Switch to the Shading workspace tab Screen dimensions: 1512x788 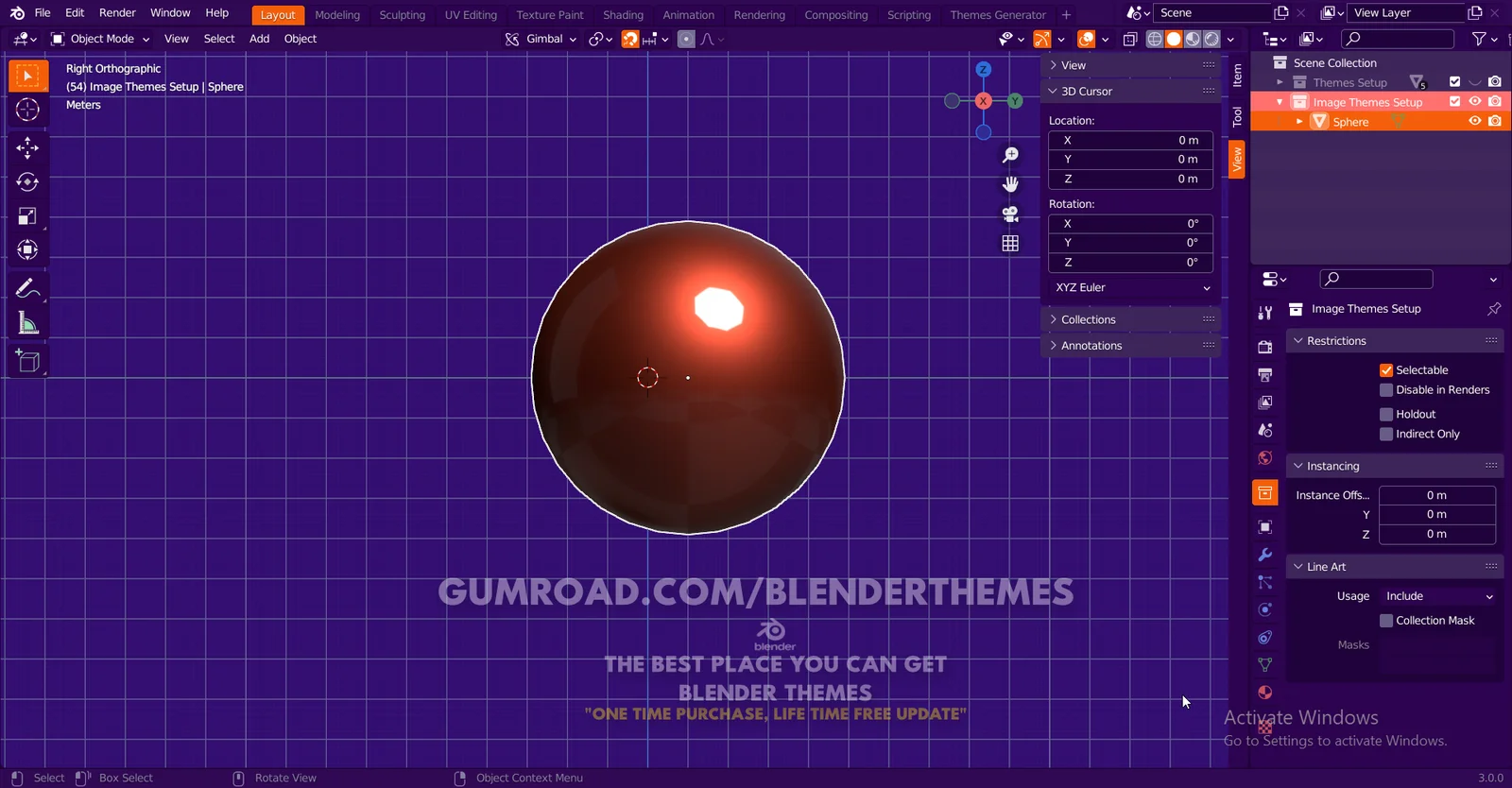point(624,15)
